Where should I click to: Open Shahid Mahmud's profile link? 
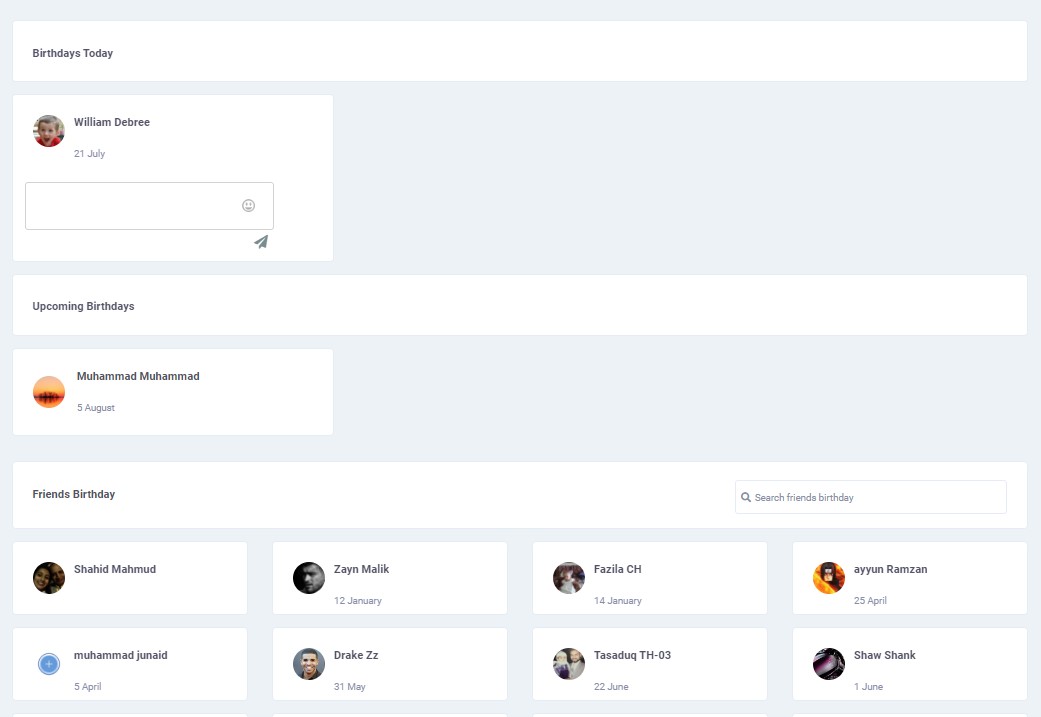(x=115, y=569)
